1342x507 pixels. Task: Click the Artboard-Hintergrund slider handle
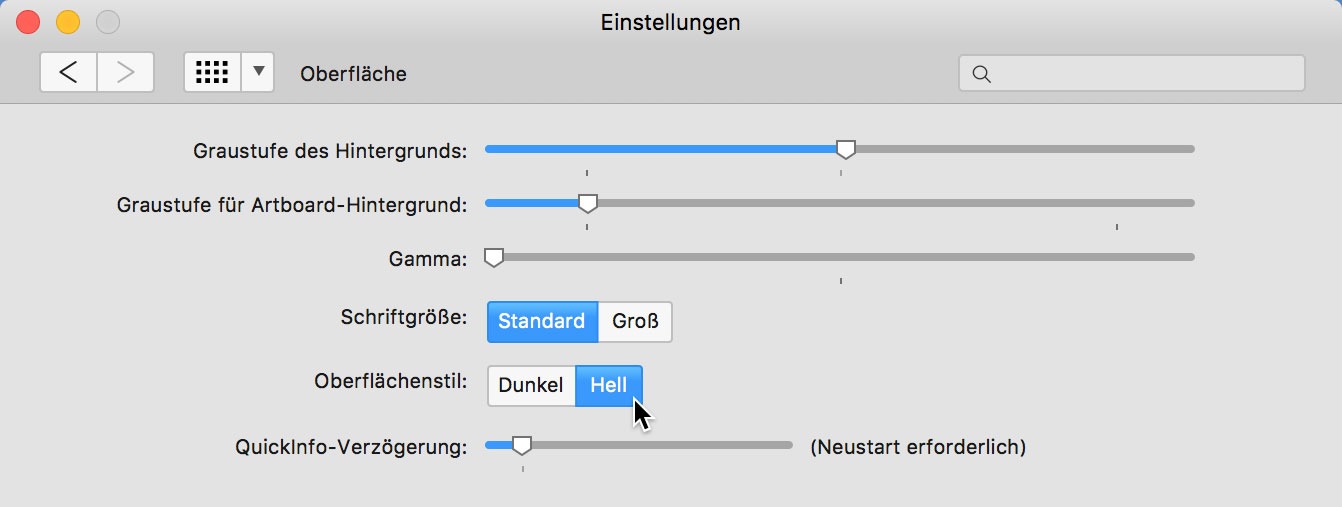(x=588, y=203)
